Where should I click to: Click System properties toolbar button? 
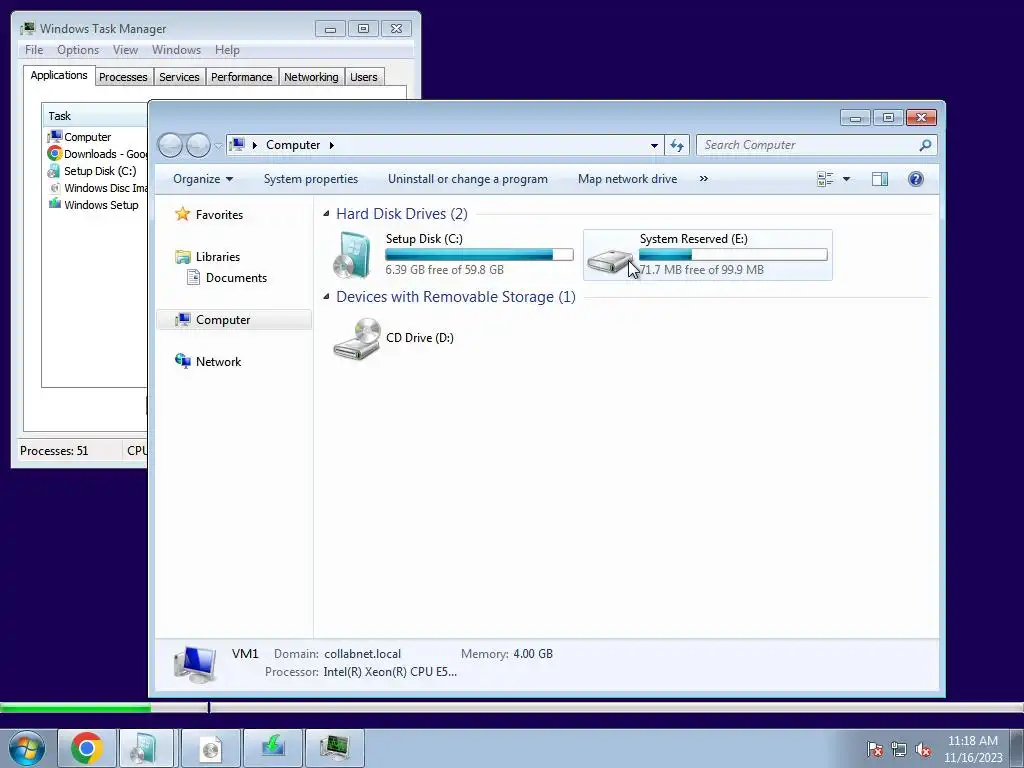point(311,179)
